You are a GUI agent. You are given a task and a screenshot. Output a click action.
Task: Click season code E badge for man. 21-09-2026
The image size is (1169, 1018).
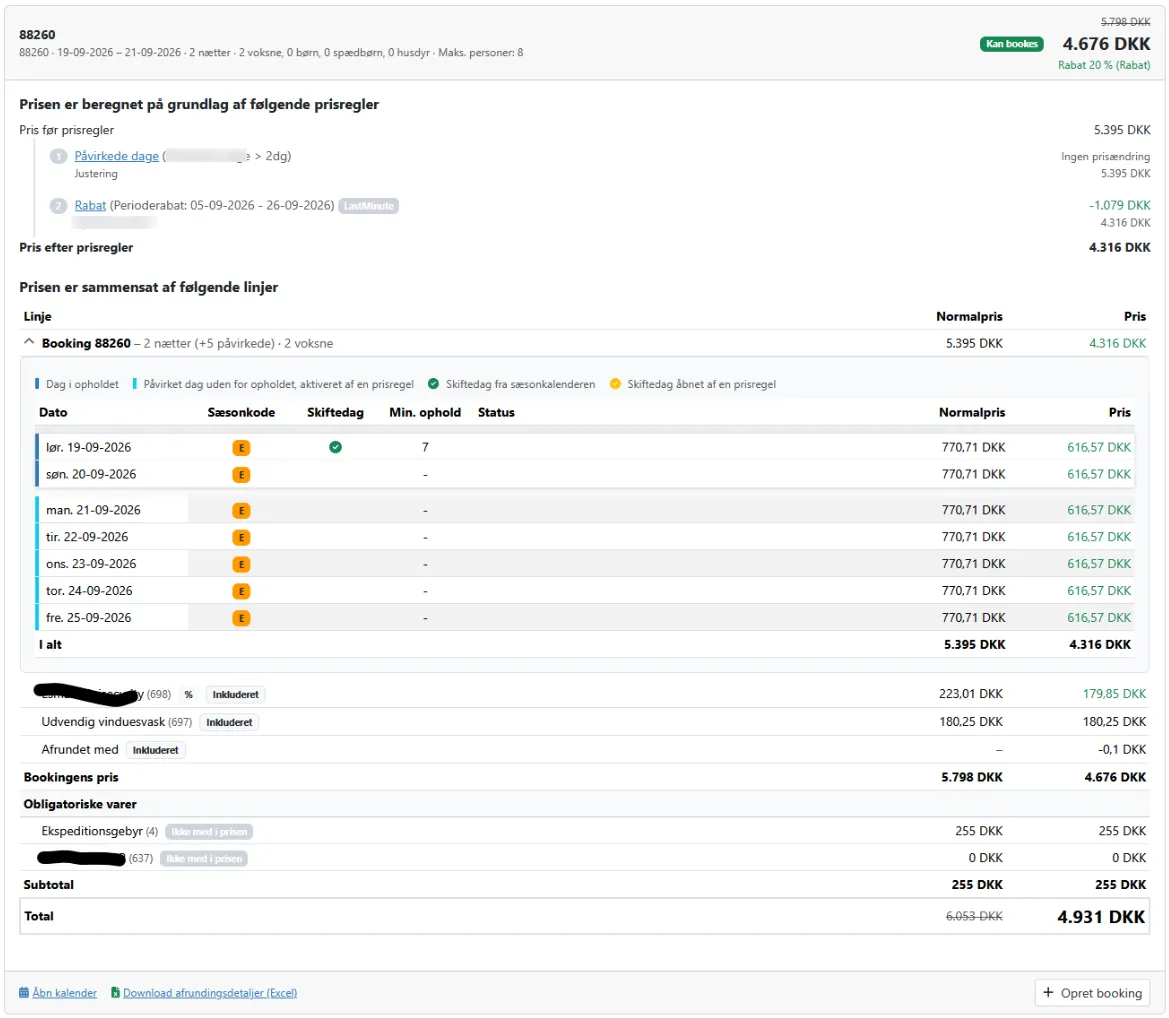241,510
